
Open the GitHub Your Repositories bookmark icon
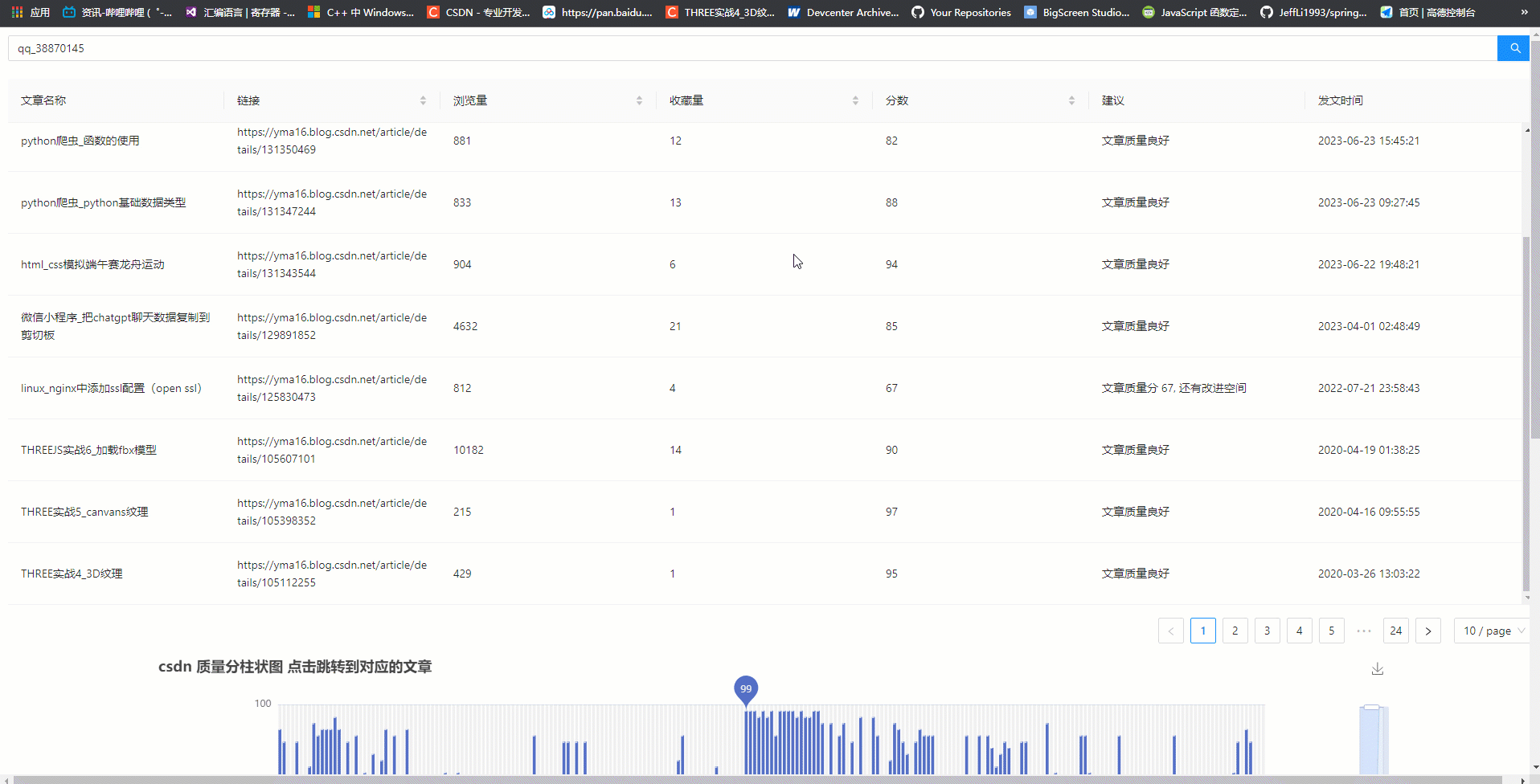[916, 12]
